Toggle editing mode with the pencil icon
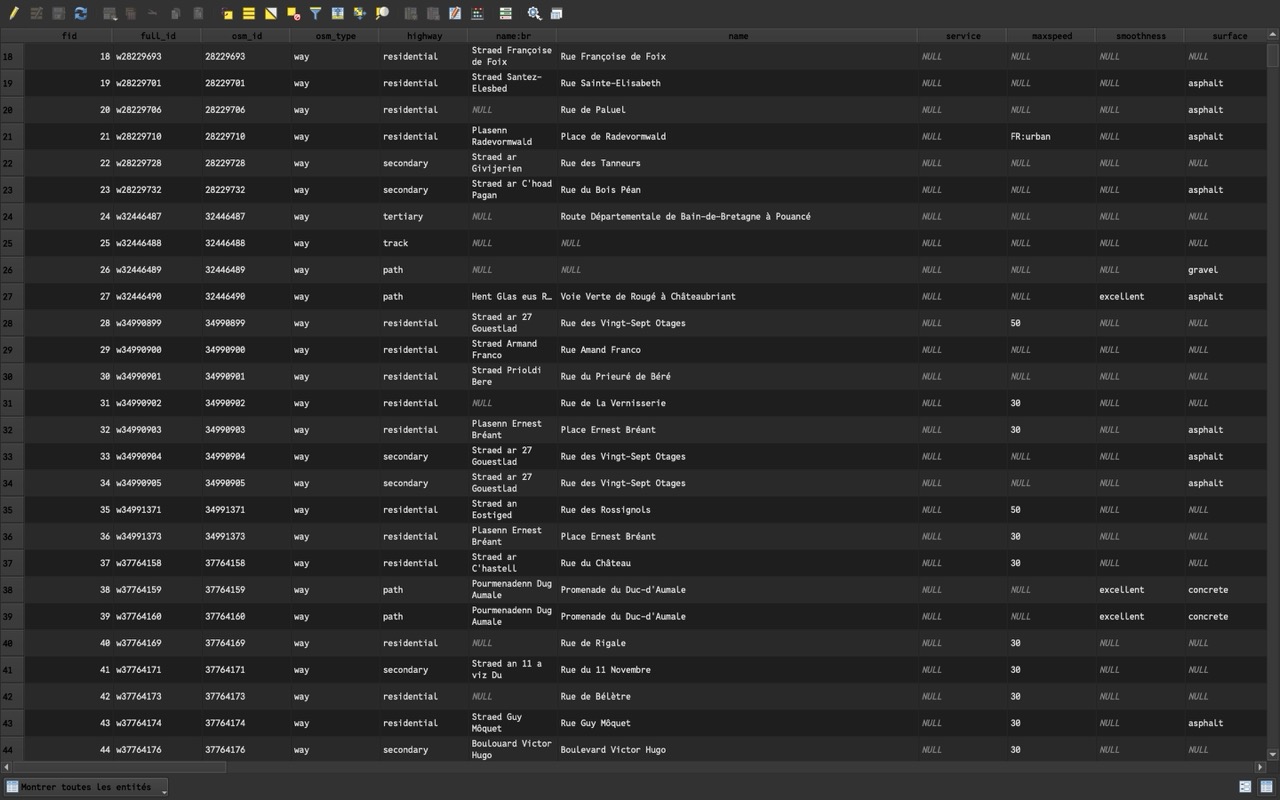 (x=14, y=14)
